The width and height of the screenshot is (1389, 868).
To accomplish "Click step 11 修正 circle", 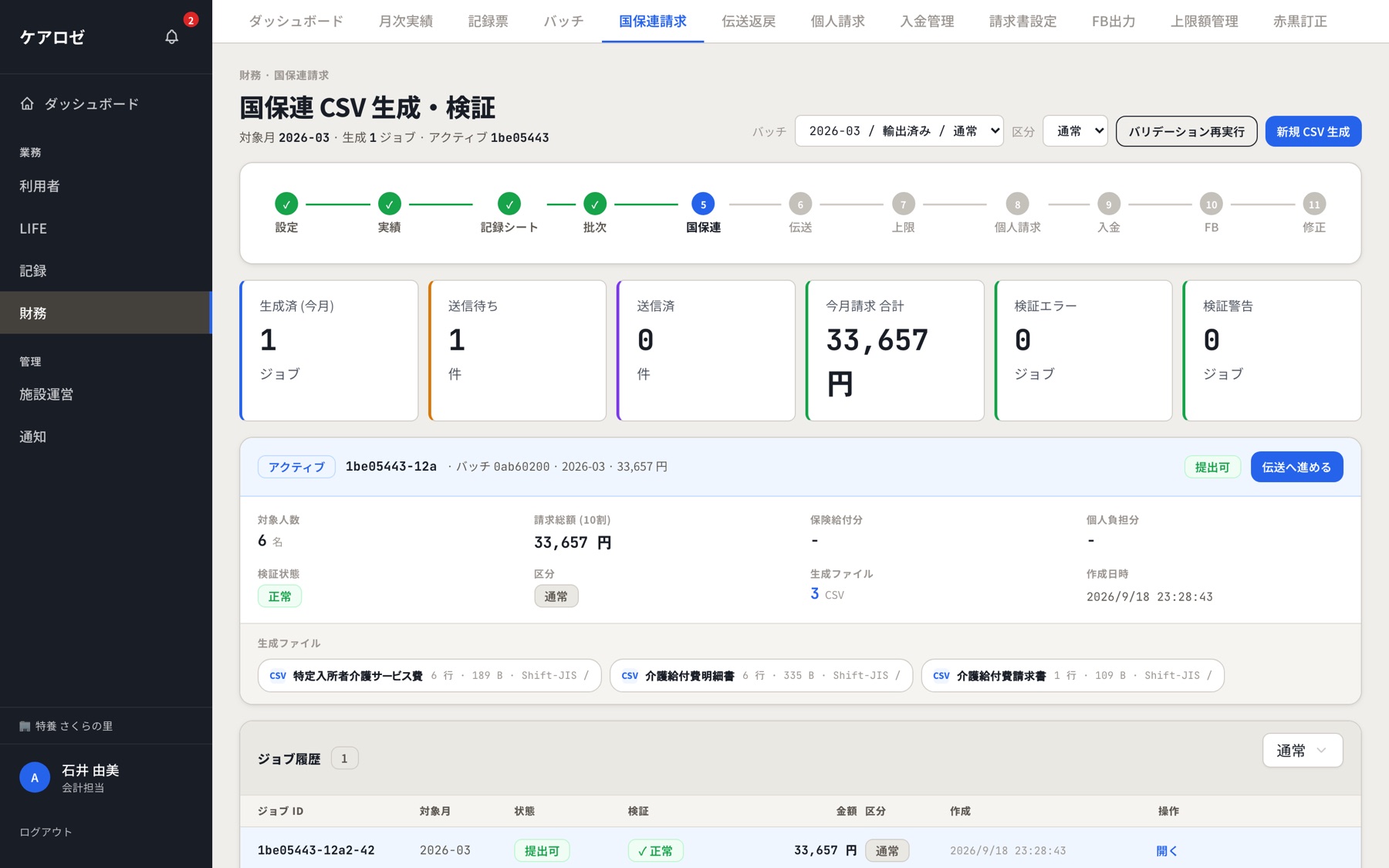I will pos(1313,204).
